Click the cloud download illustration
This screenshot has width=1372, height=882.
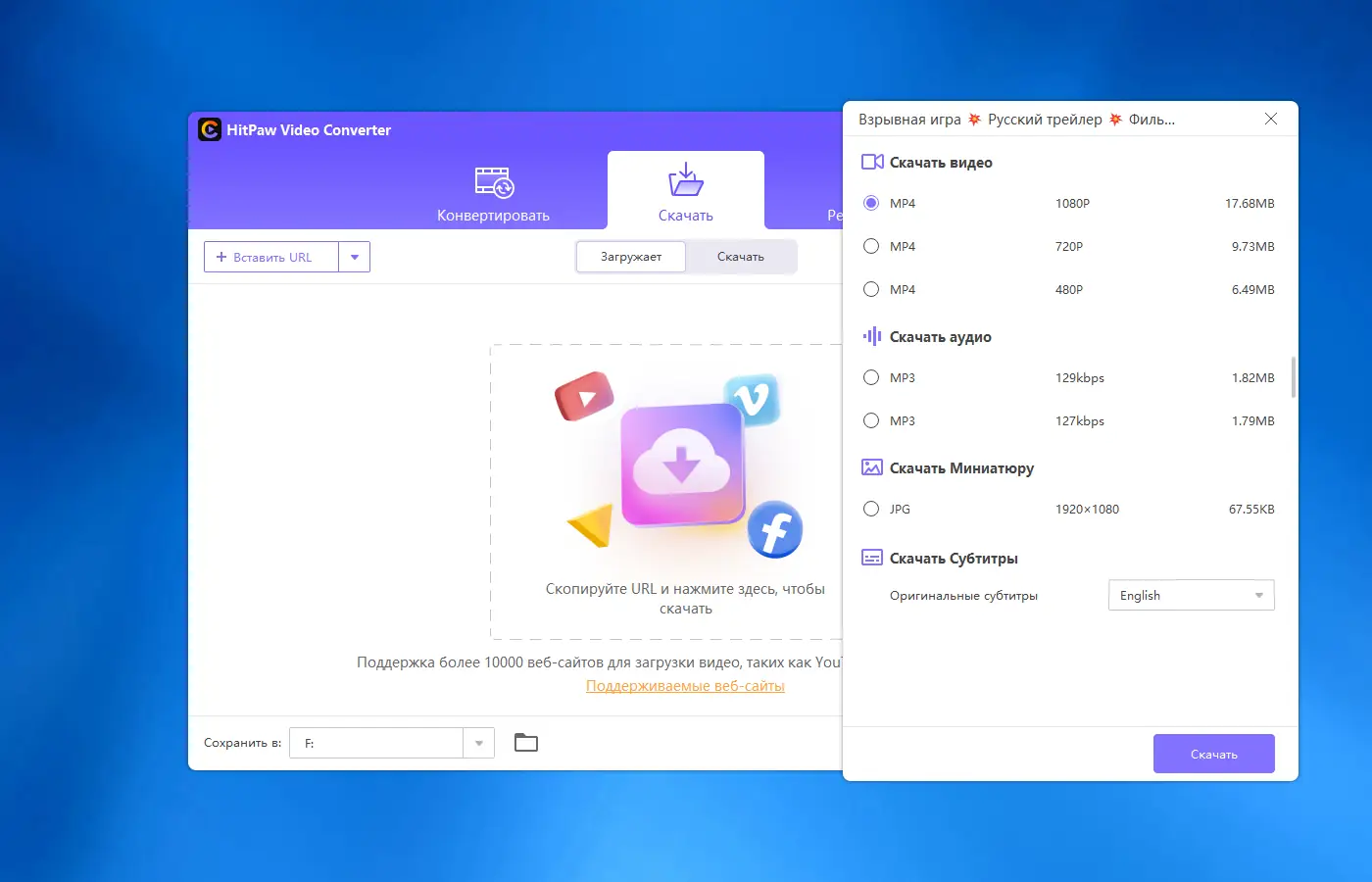(x=682, y=464)
